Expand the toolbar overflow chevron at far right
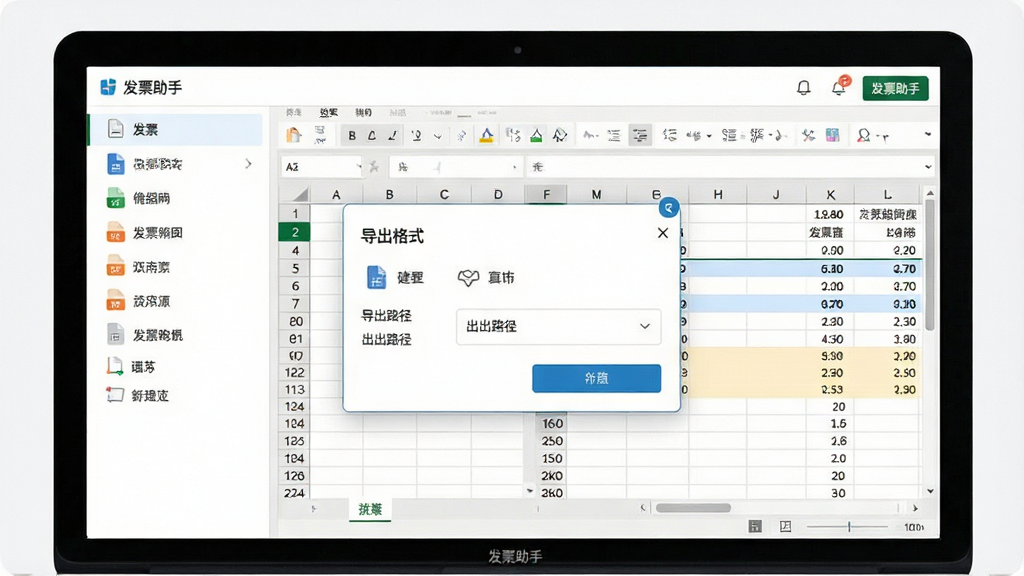This screenshot has height=576, width=1024. tap(927, 135)
